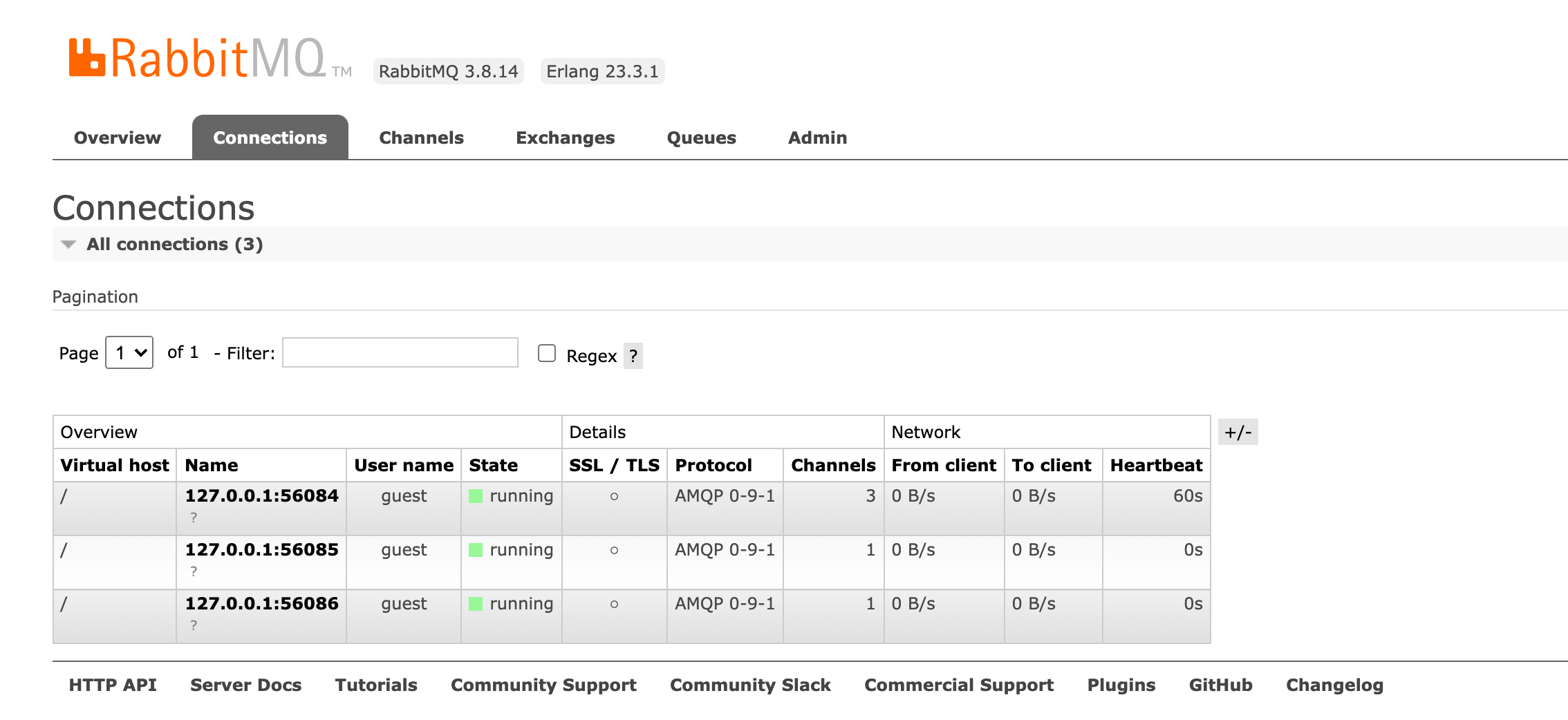
Task: Click the help icon under connection 127.0.0.1:56085
Action: (x=193, y=570)
